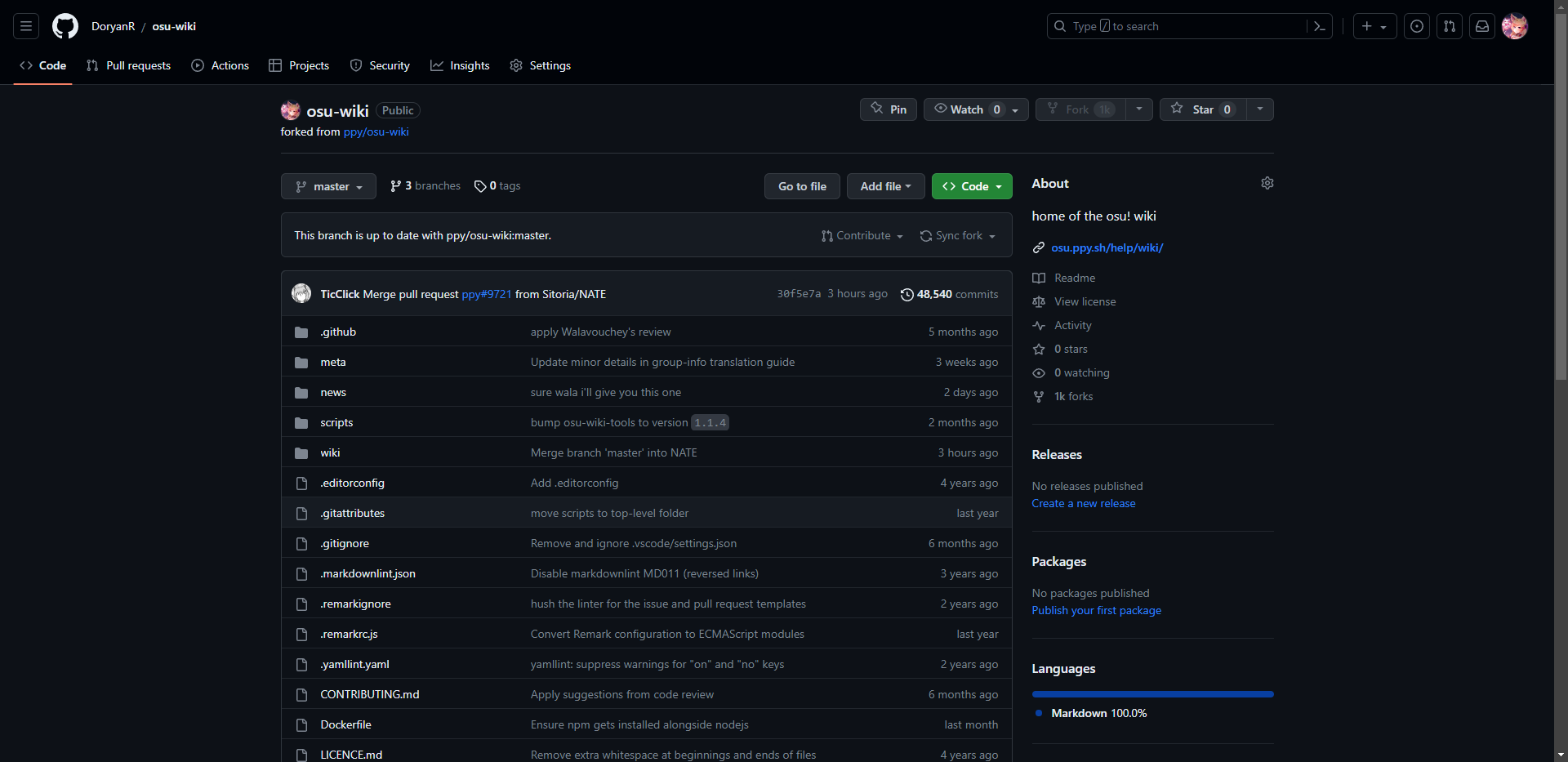Open the meta folder

[333, 363]
